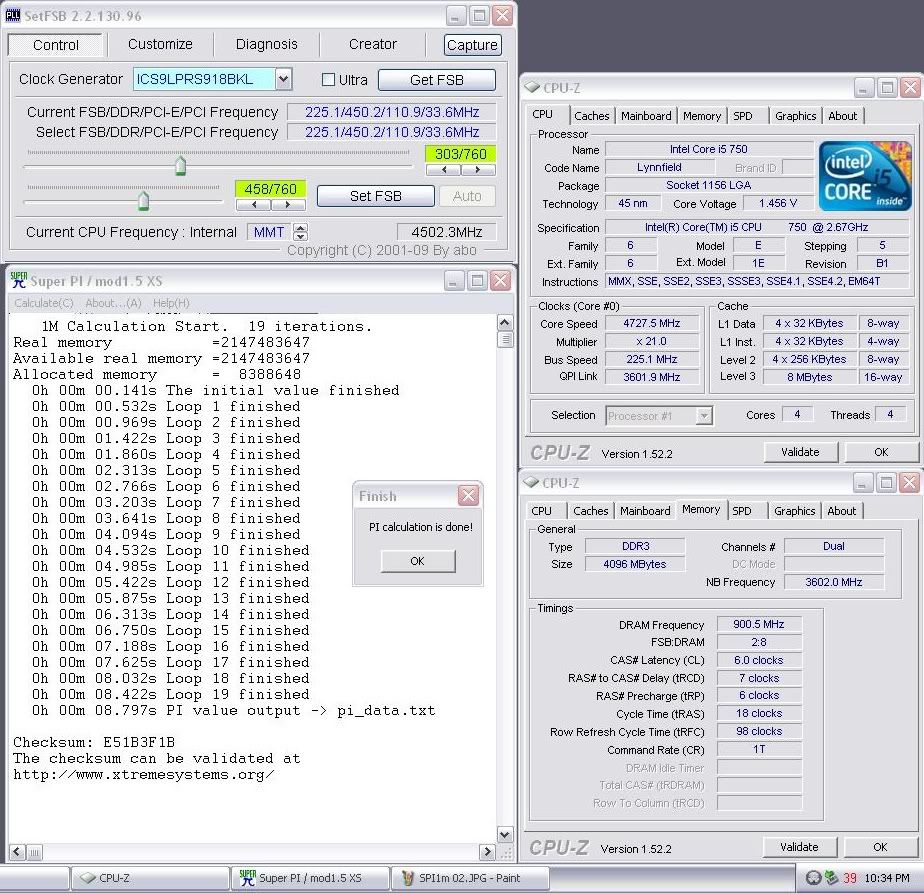Open the Diagnosis tab in SetFSB
Screen dimensions: 924x893
[x=266, y=44]
